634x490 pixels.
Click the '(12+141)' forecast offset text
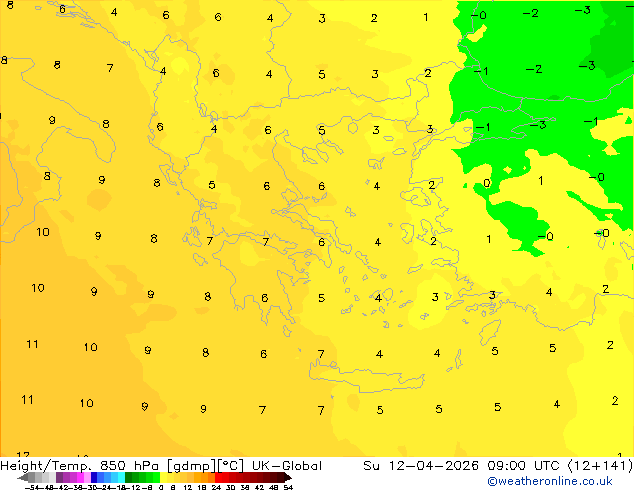(x=601, y=466)
